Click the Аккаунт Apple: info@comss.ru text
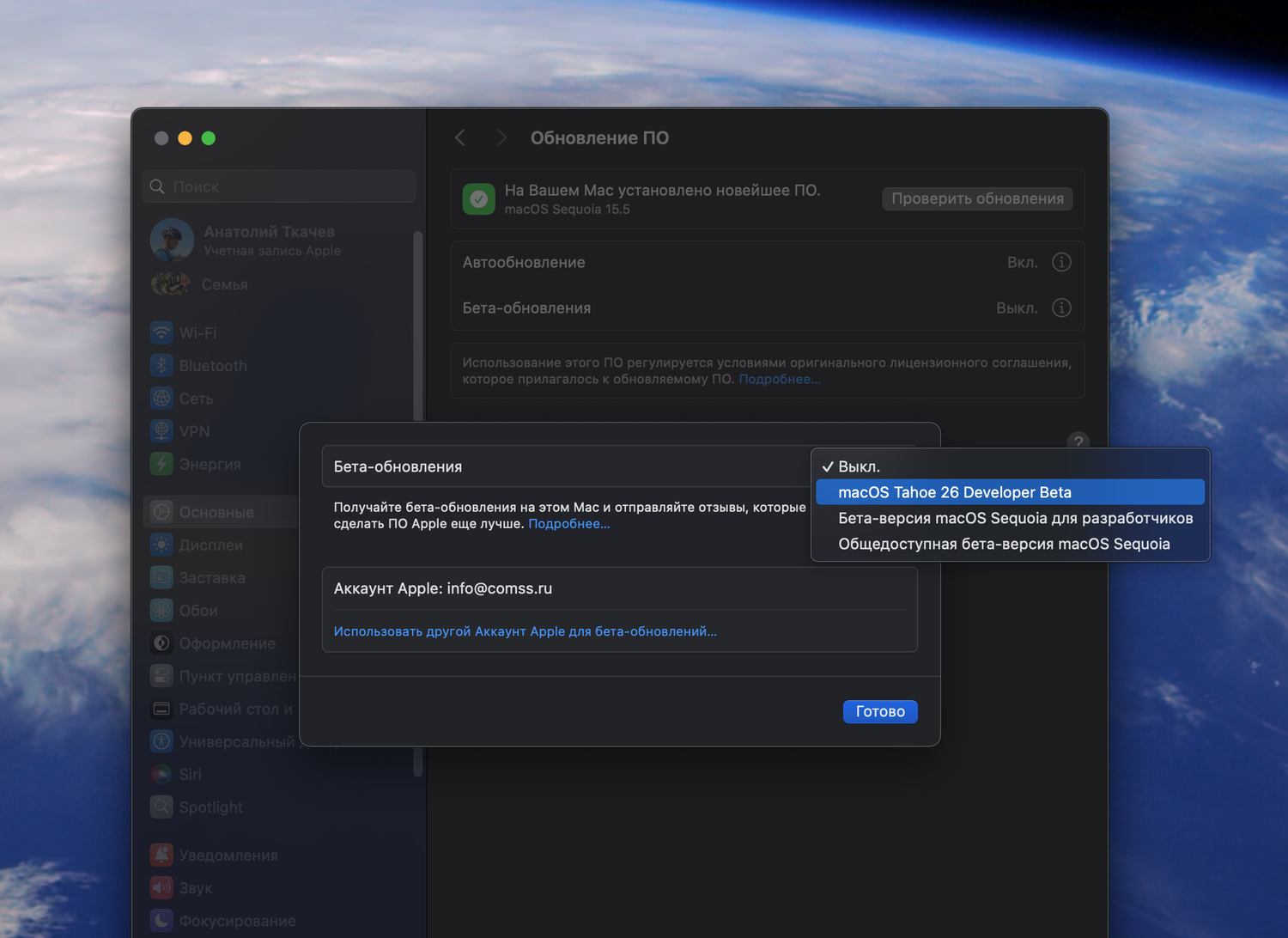1288x938 pixels. tap(443, 588)
